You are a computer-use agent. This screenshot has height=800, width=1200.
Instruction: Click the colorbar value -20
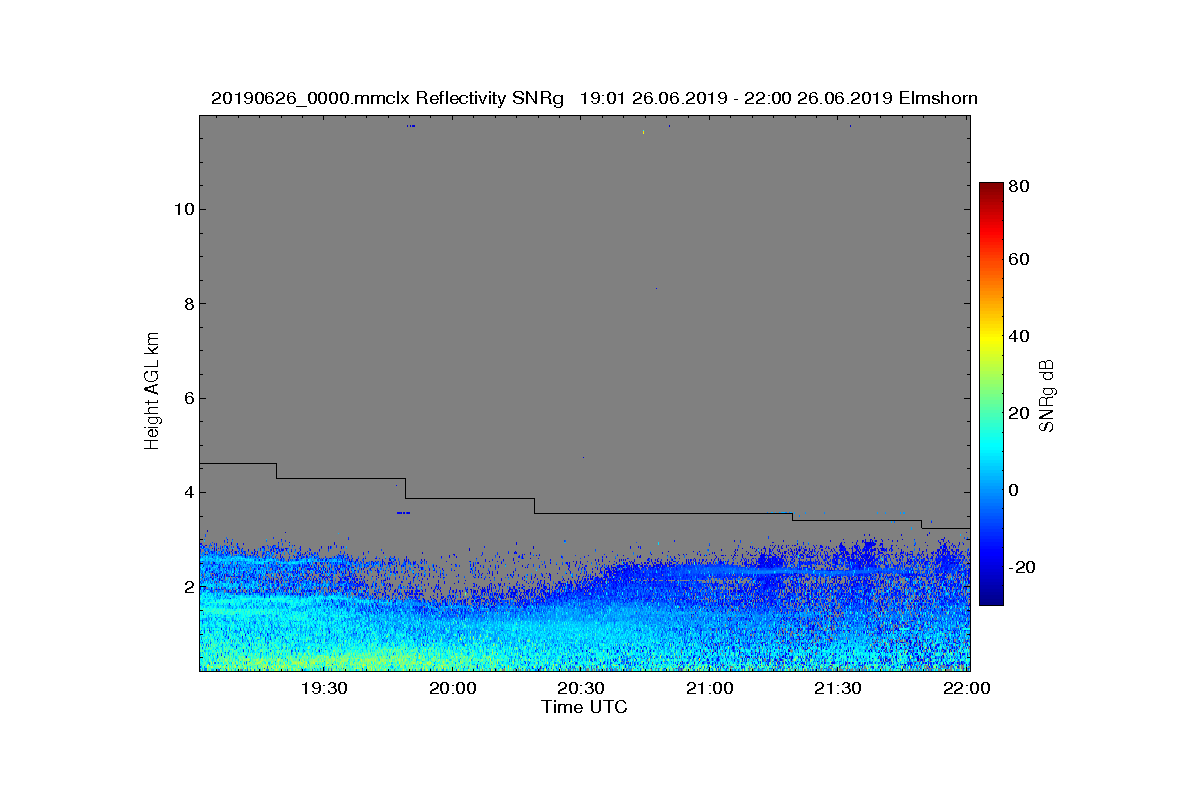coord(1022,567)
